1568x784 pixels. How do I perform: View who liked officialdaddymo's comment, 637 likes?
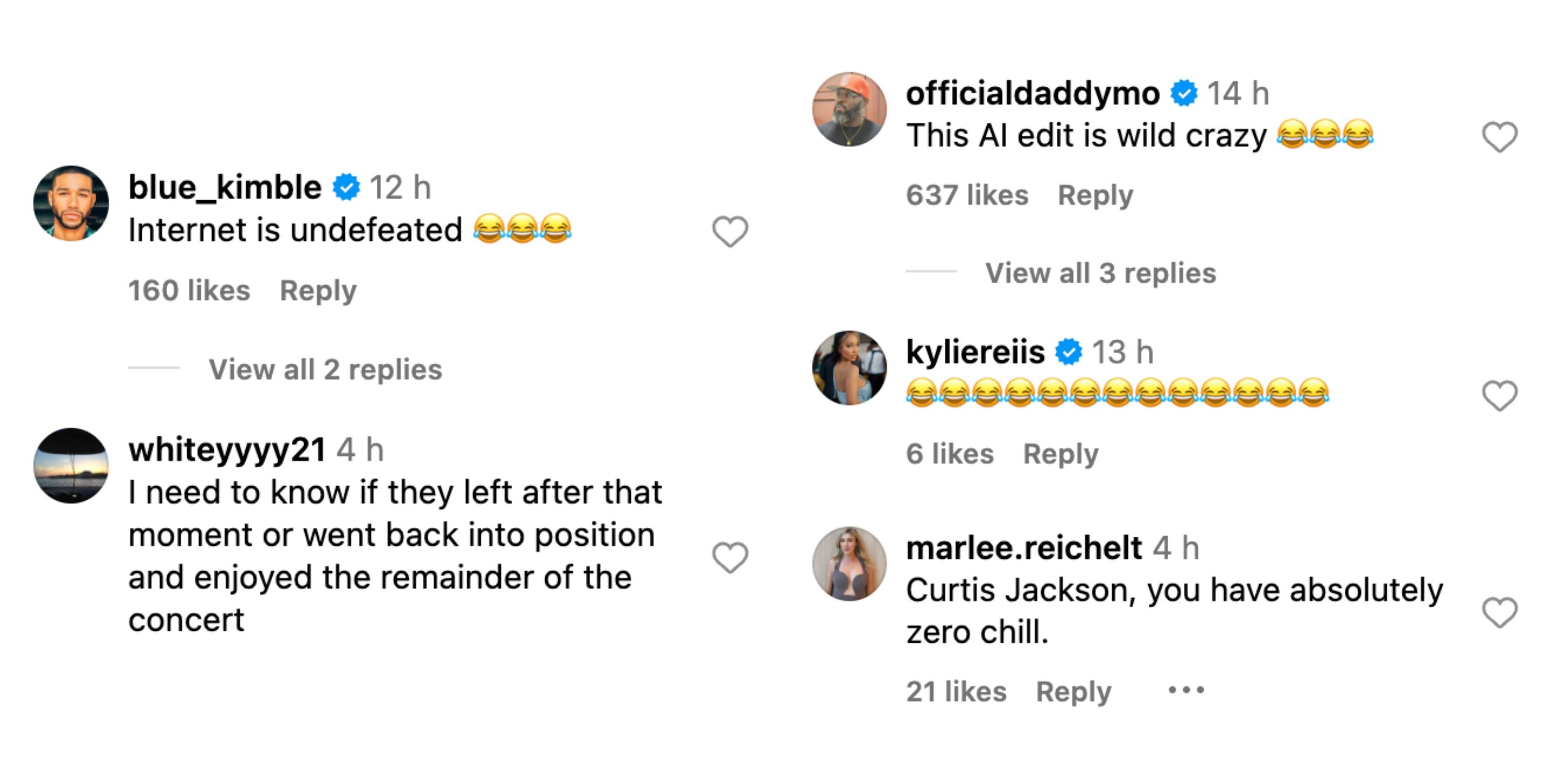point(966,195)
